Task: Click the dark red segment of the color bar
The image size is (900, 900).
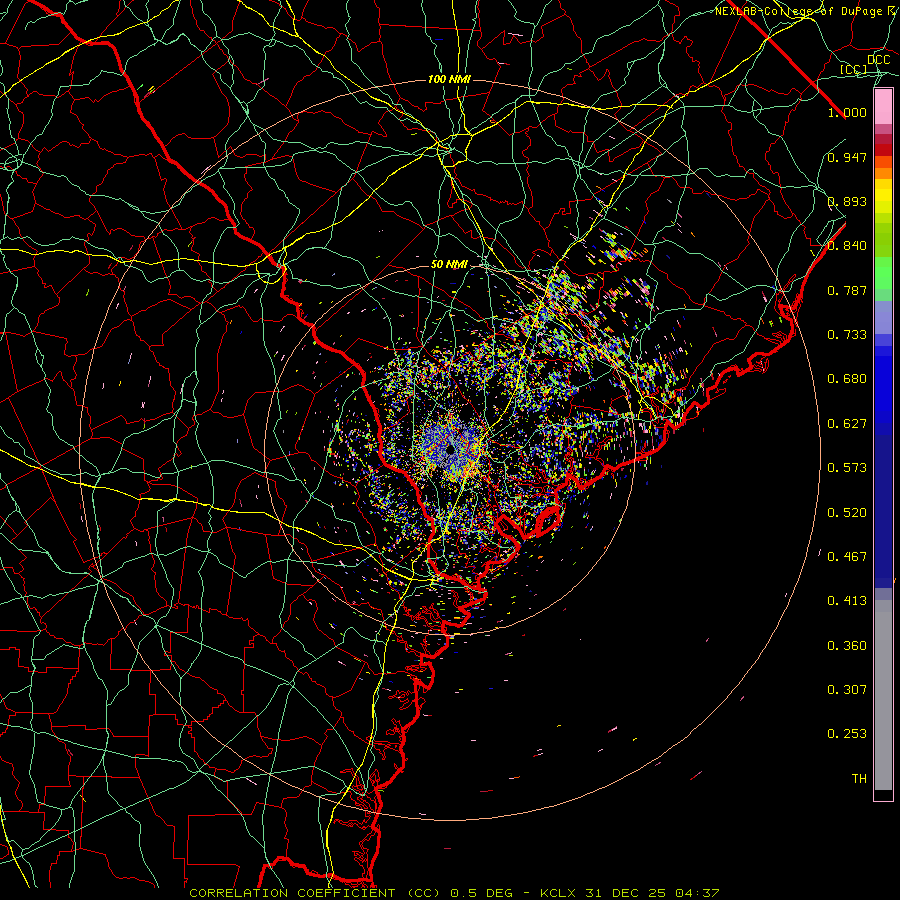Action: (x=883, y=149)
